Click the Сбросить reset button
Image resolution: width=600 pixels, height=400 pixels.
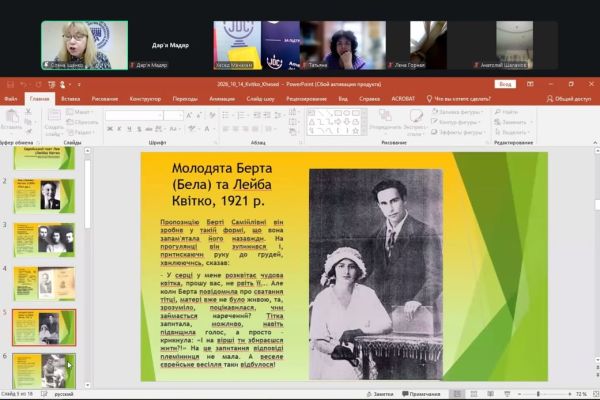pyautogui.click(x=82, y=122)
